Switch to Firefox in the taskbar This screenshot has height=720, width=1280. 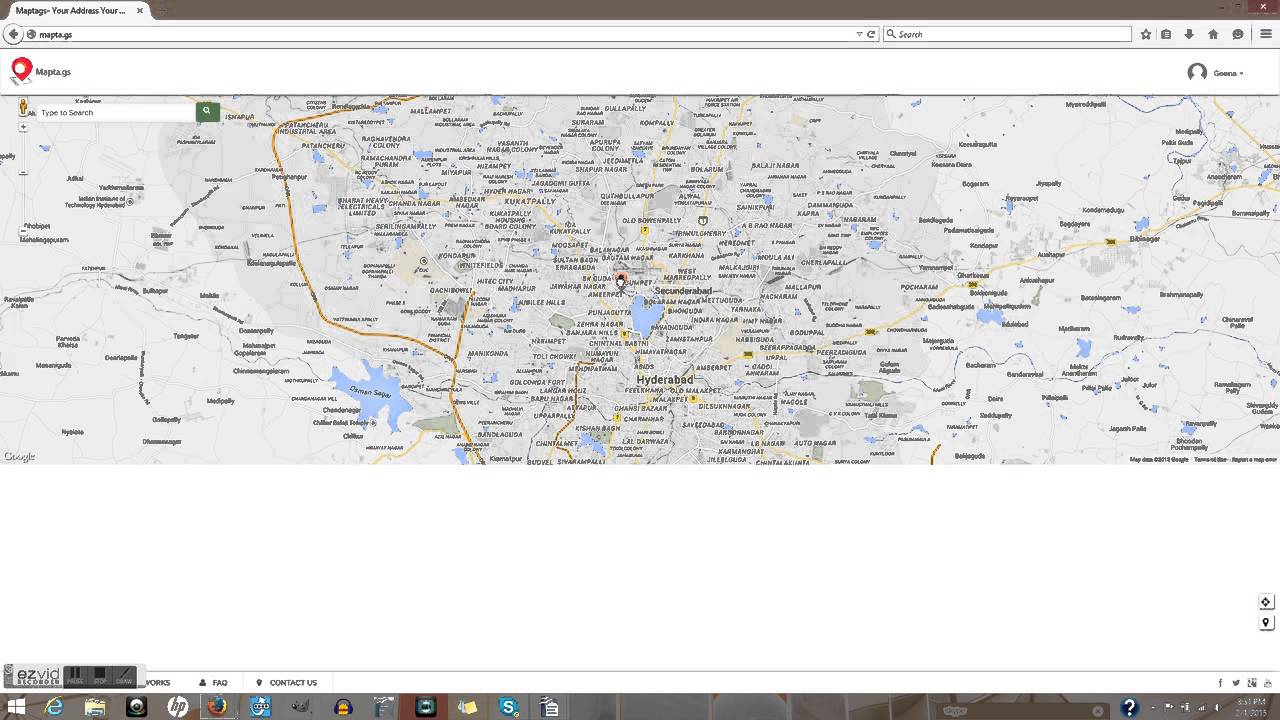click(x=217, y=707)
